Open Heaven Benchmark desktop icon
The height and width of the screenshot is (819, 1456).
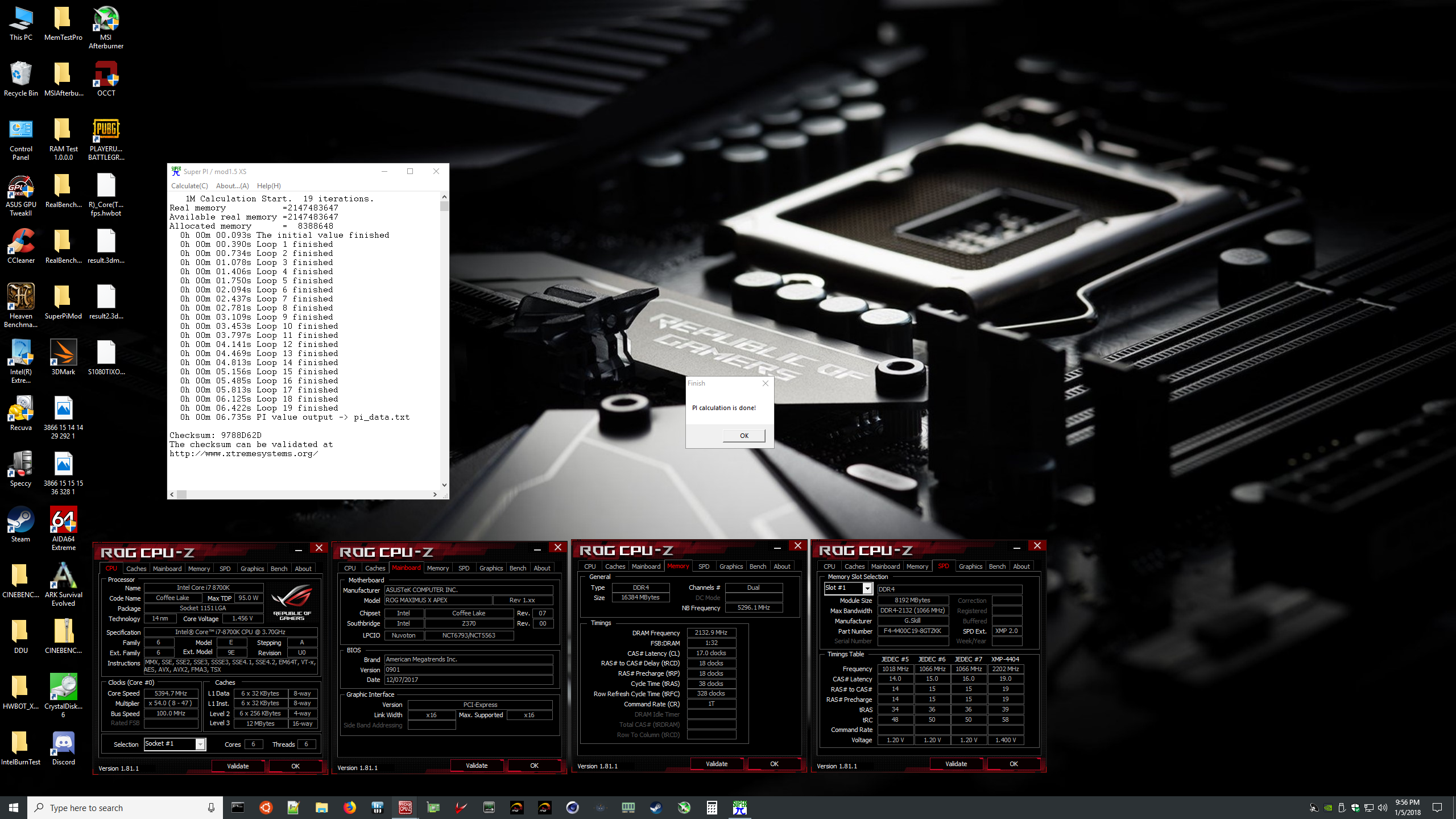point(21,307)
